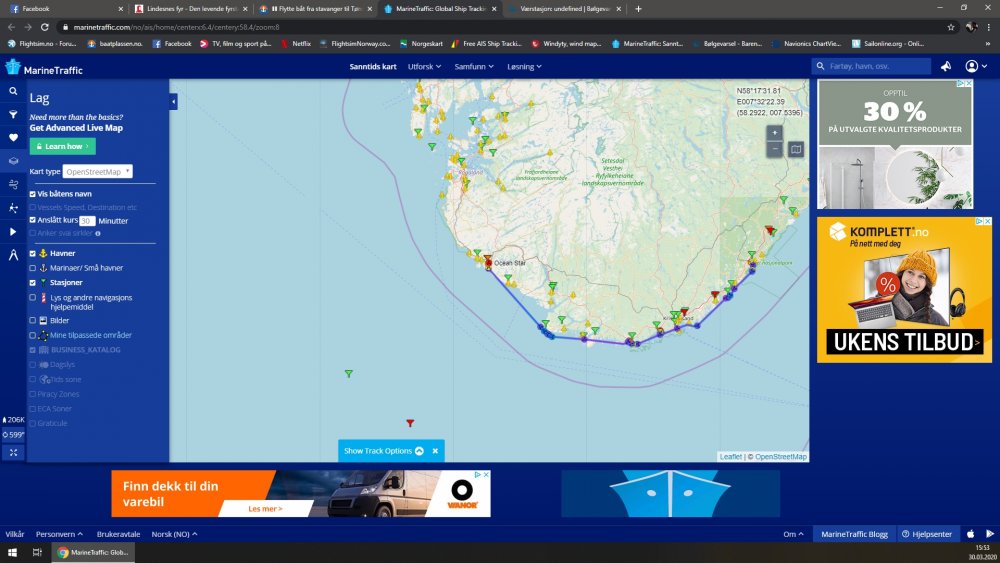Screen dimensions: 1000x563
Task: Expand the 'Samfunn' menu
Action: tap(474, 66)
